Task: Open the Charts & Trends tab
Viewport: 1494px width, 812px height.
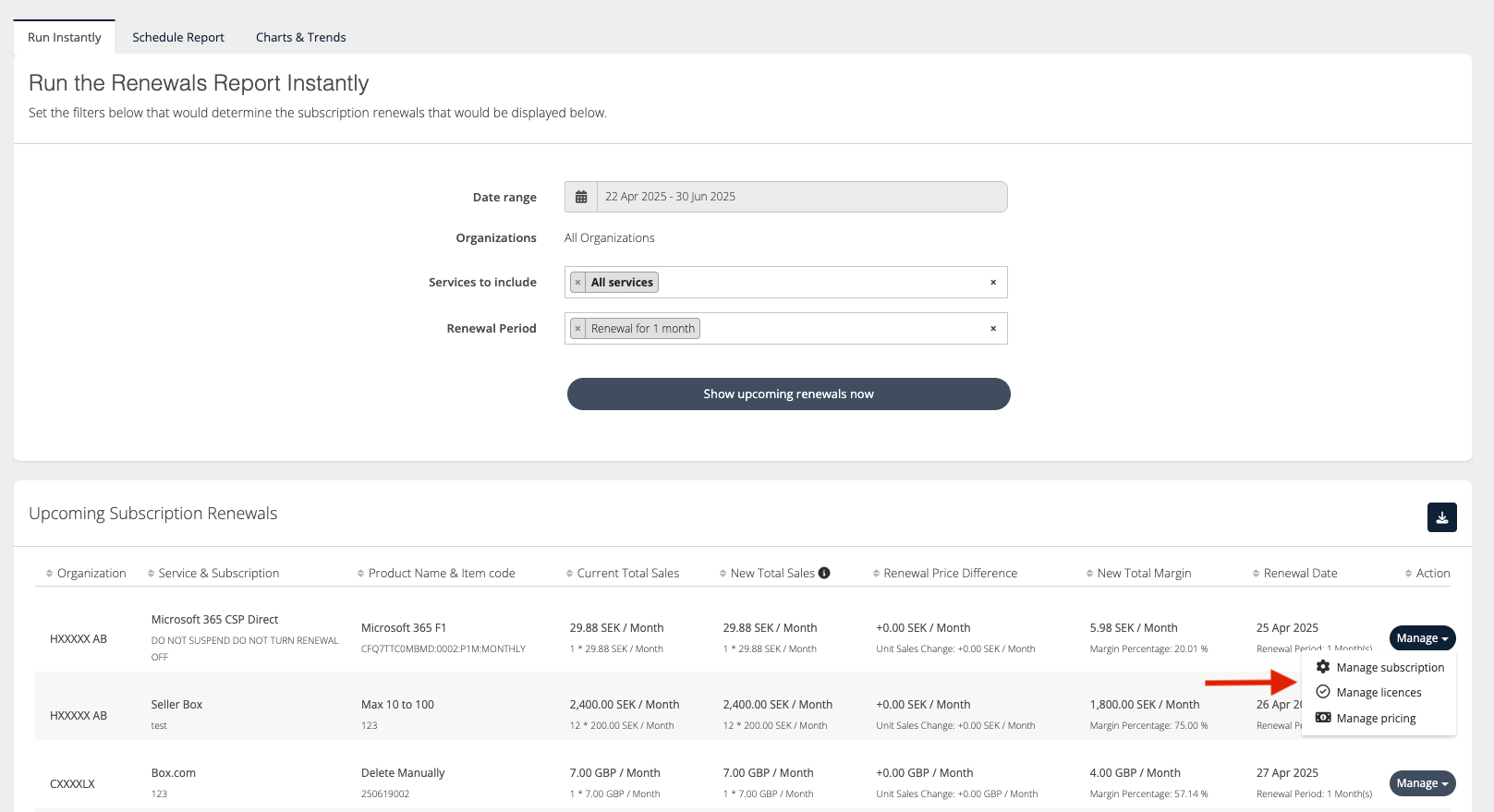Action: point(300,38)
